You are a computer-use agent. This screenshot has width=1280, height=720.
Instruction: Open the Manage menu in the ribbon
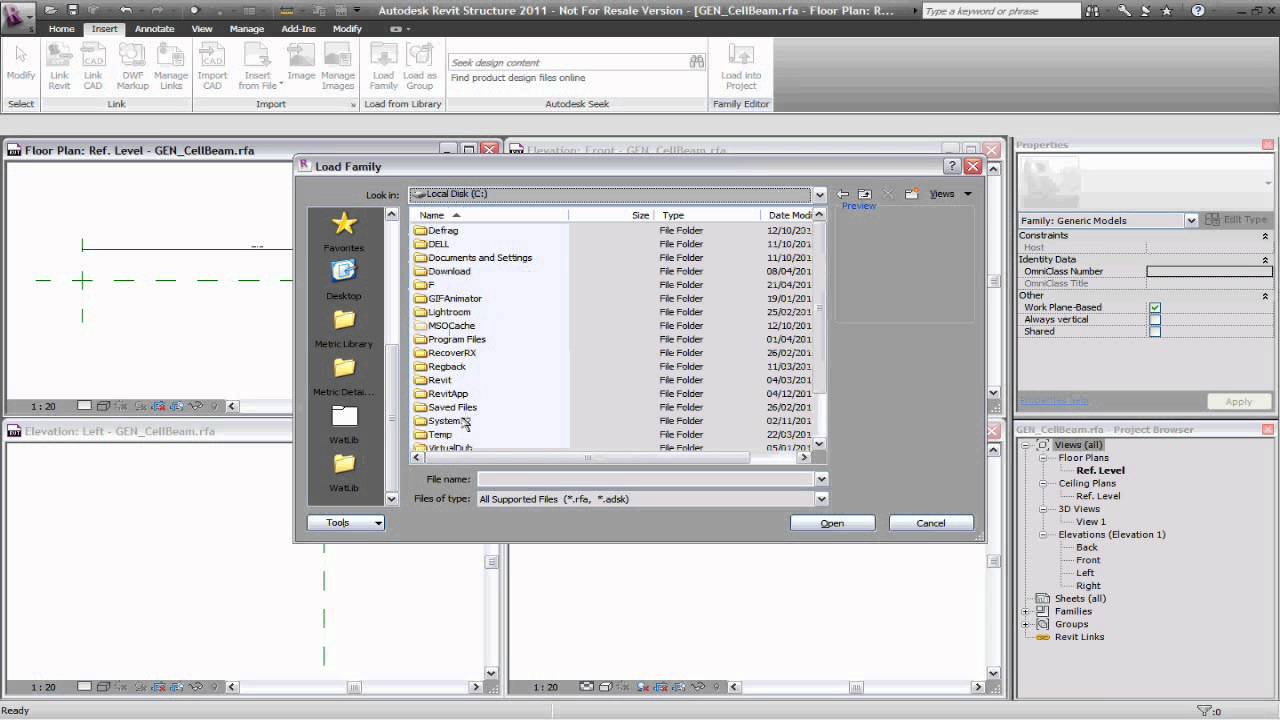tap(246, 28)
